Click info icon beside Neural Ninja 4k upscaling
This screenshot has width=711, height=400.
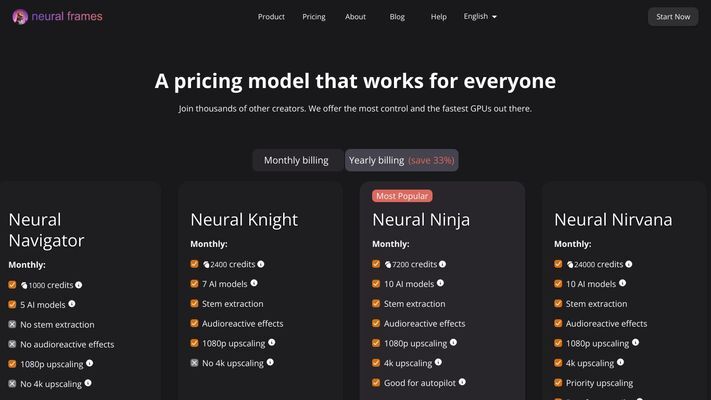[438, 362]
